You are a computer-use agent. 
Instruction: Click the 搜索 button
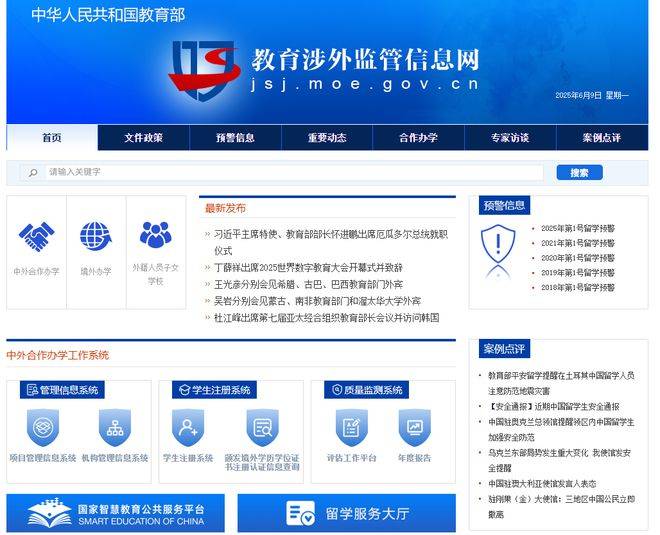[x=580, y=173]
